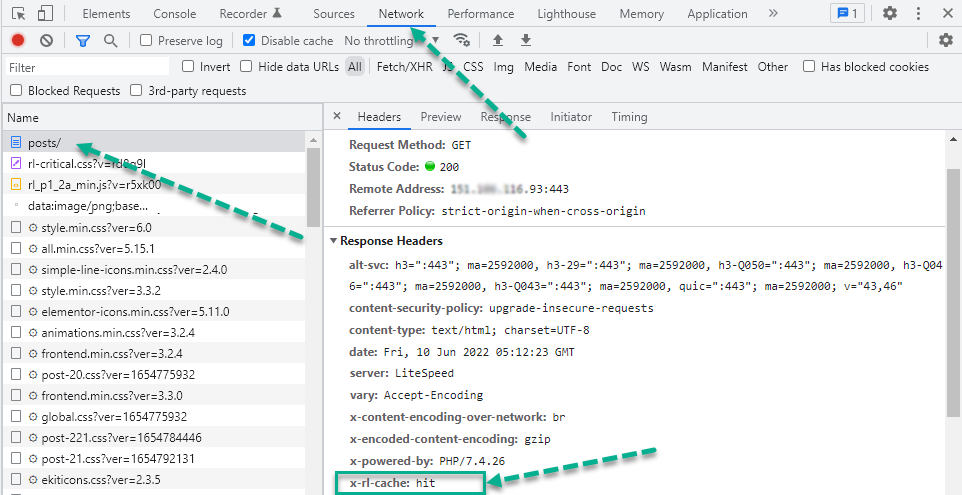This screenshot has height=495, width=962.
Task: Focus the Filter text field
Action: (87, 67)
